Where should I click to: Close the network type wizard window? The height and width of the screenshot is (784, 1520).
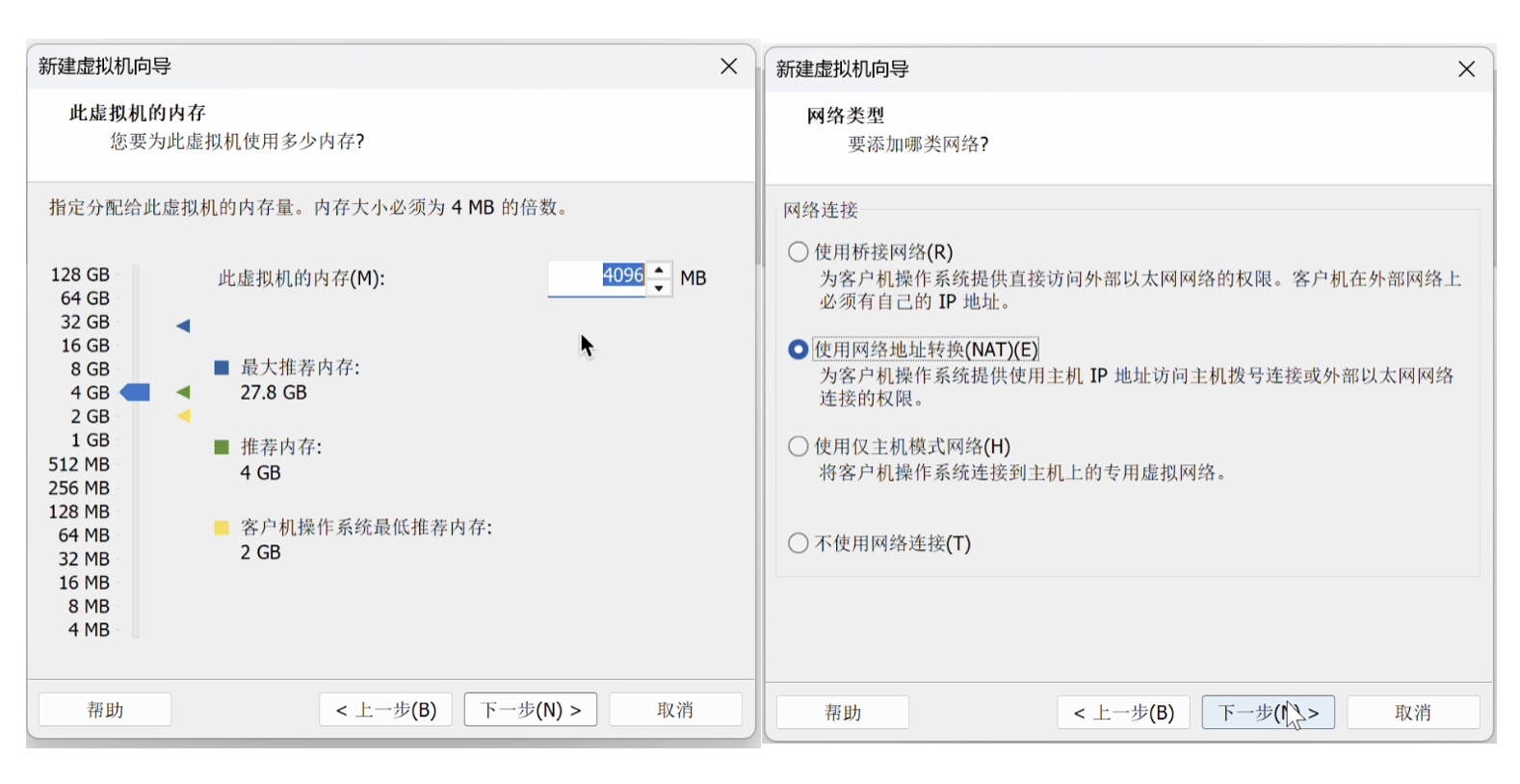1466,69
